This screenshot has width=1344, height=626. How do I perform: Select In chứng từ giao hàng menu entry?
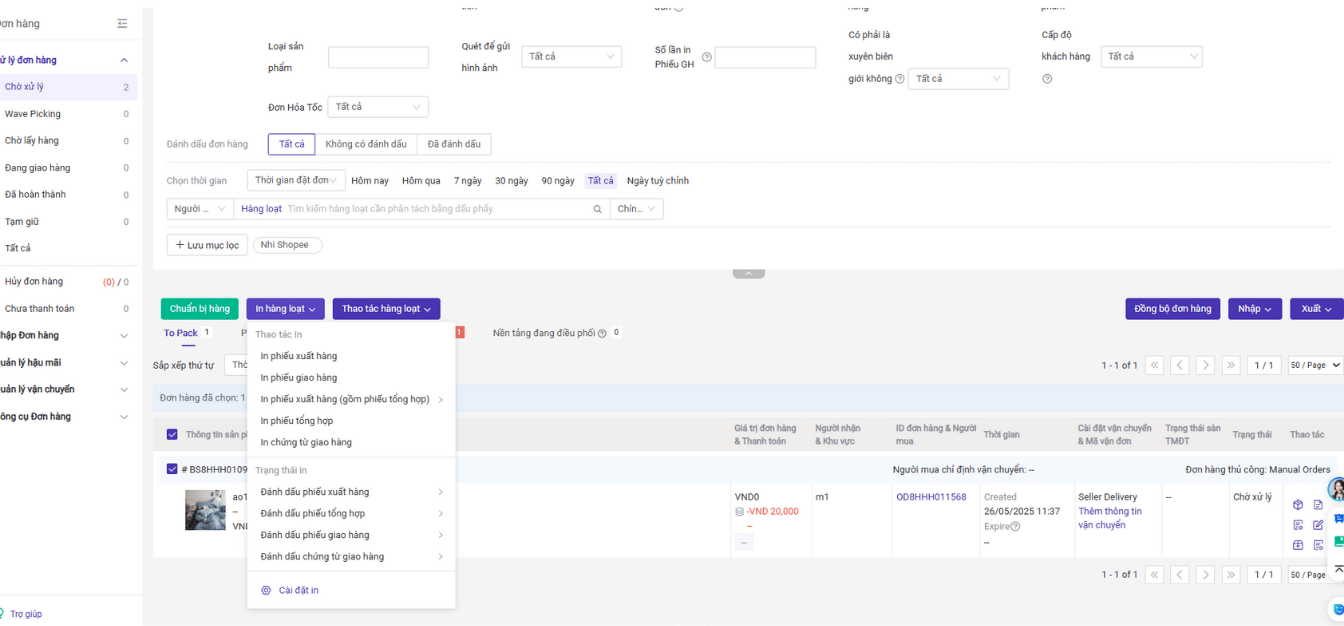[x=306, y=442]
